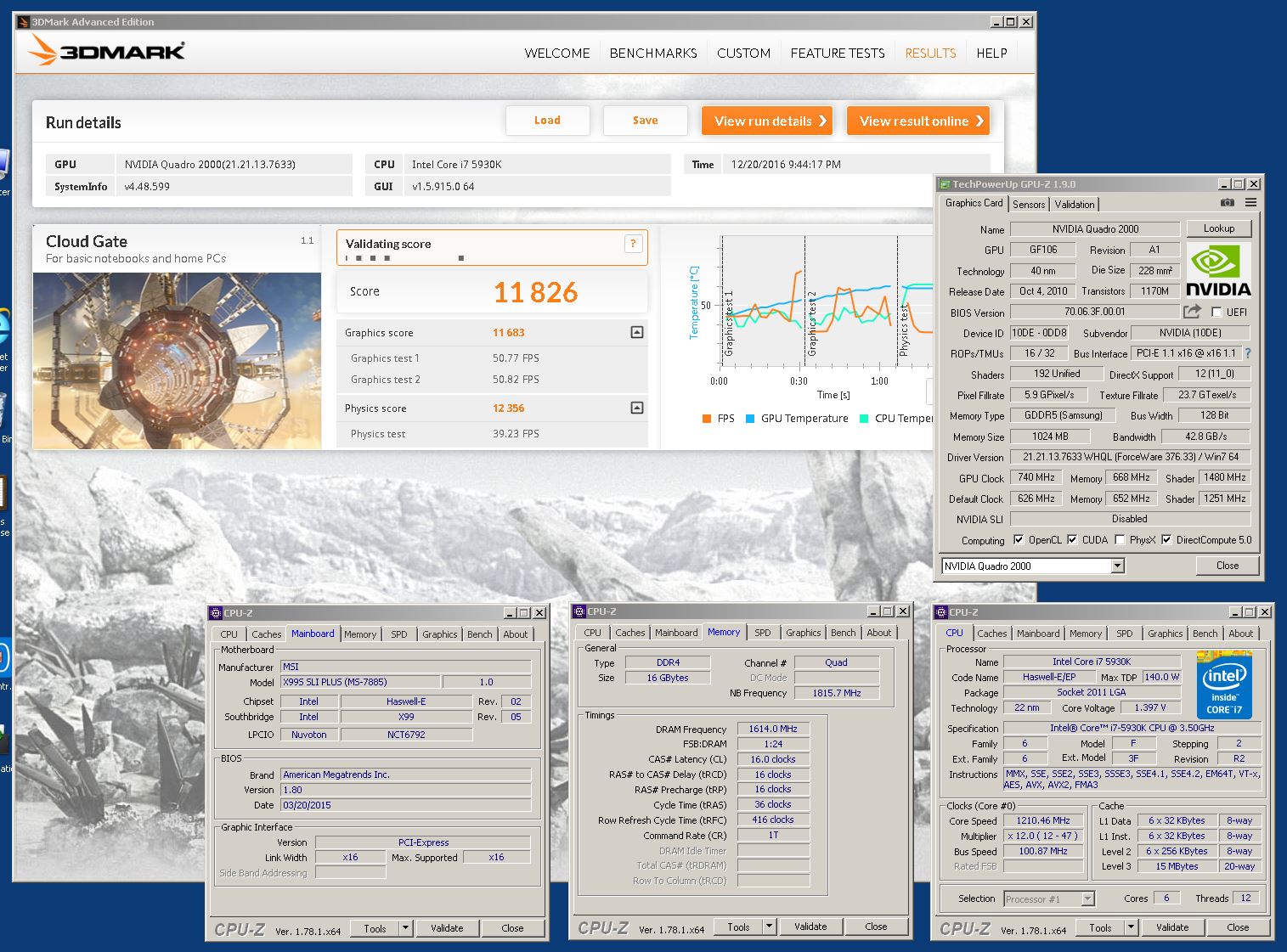Go to FEATURE TESTS tab

point(838,53)
